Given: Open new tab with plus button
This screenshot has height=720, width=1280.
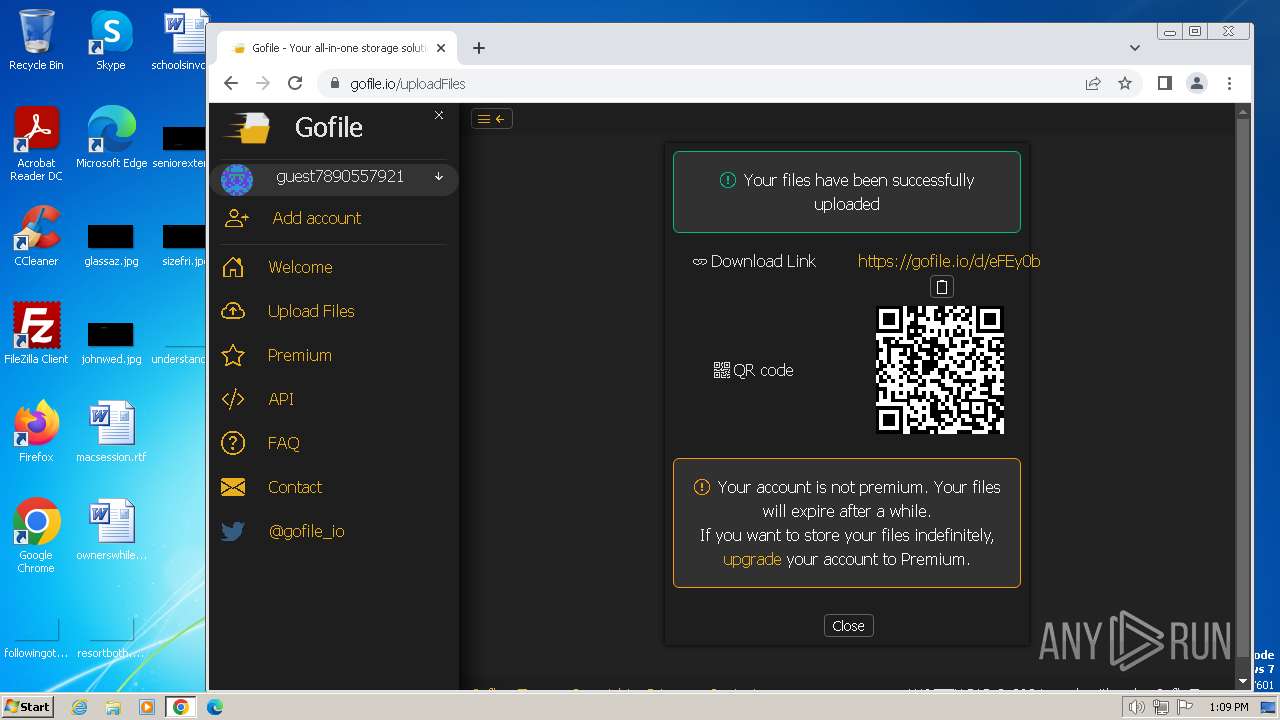Looking at the screenshot, I should [x=479, y=48].
